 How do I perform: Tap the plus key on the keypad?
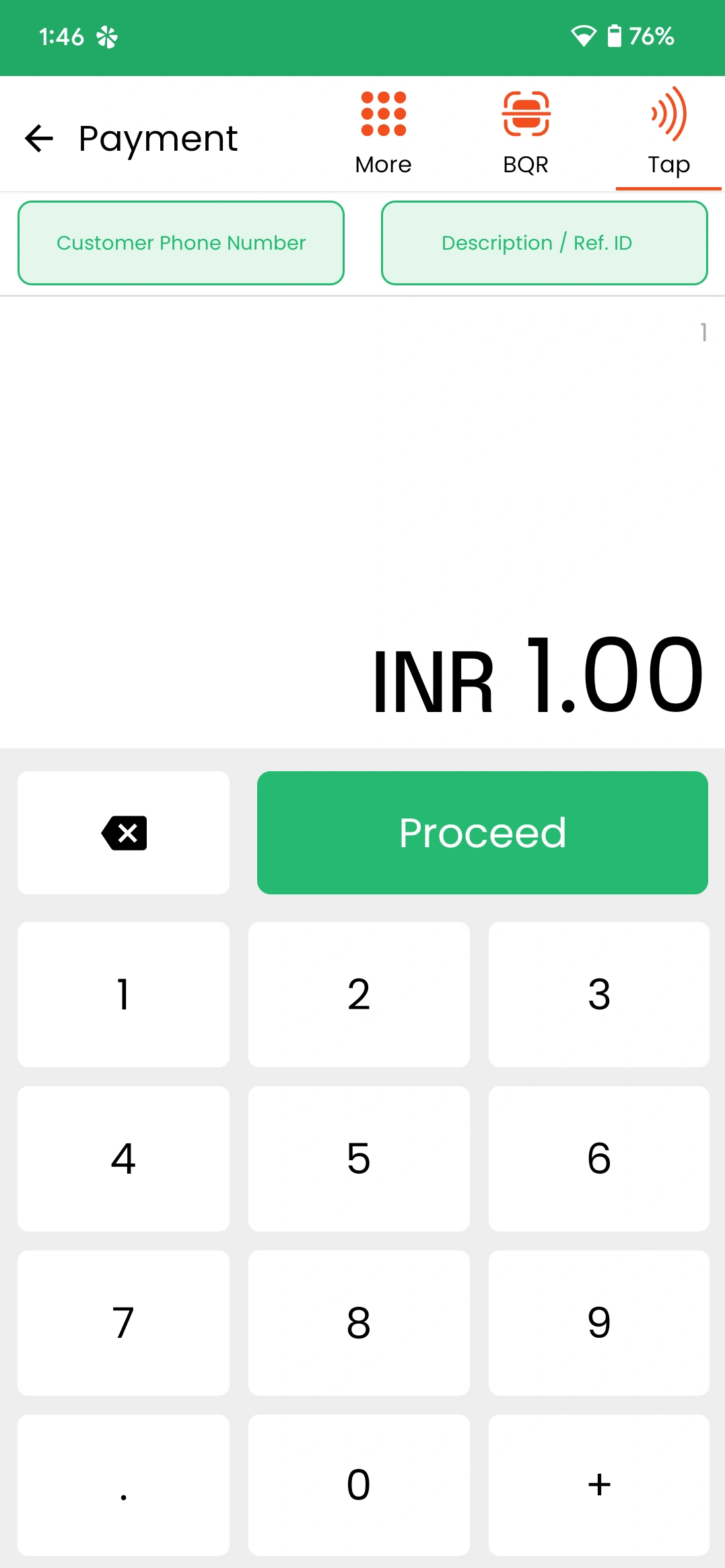click(x=598, y=1484)
